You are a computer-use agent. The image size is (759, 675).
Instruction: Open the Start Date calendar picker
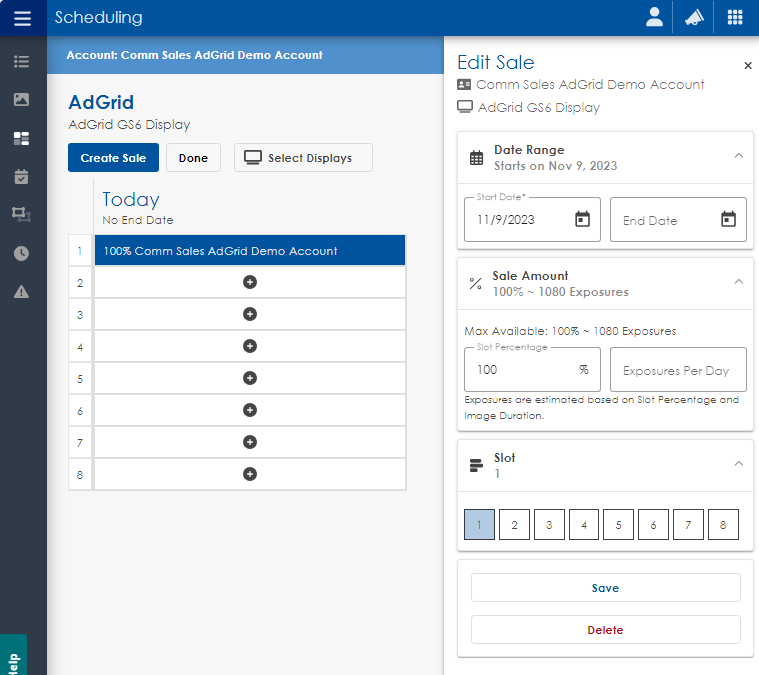(582, 220)
